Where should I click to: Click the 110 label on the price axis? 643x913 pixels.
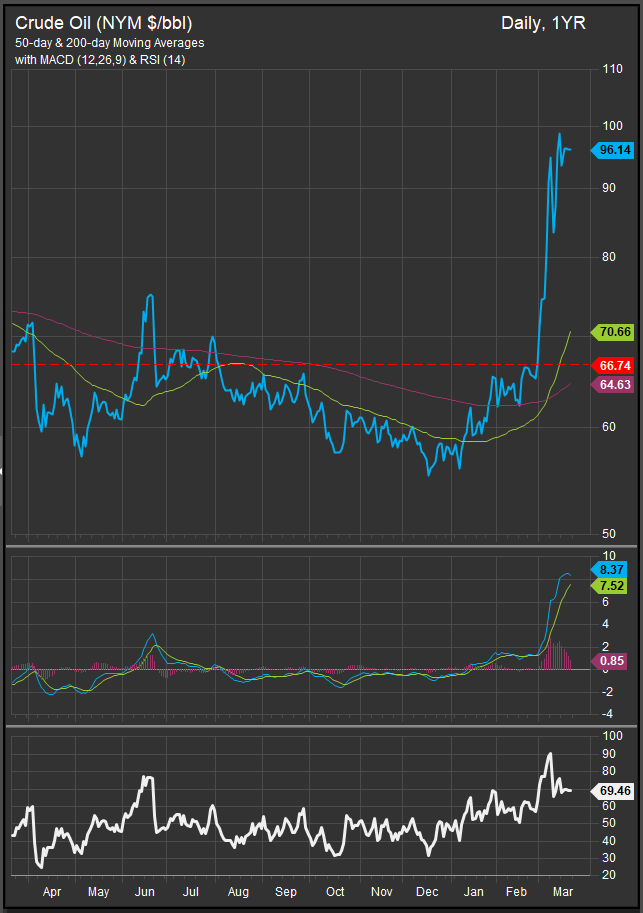[x=611, y=69]
